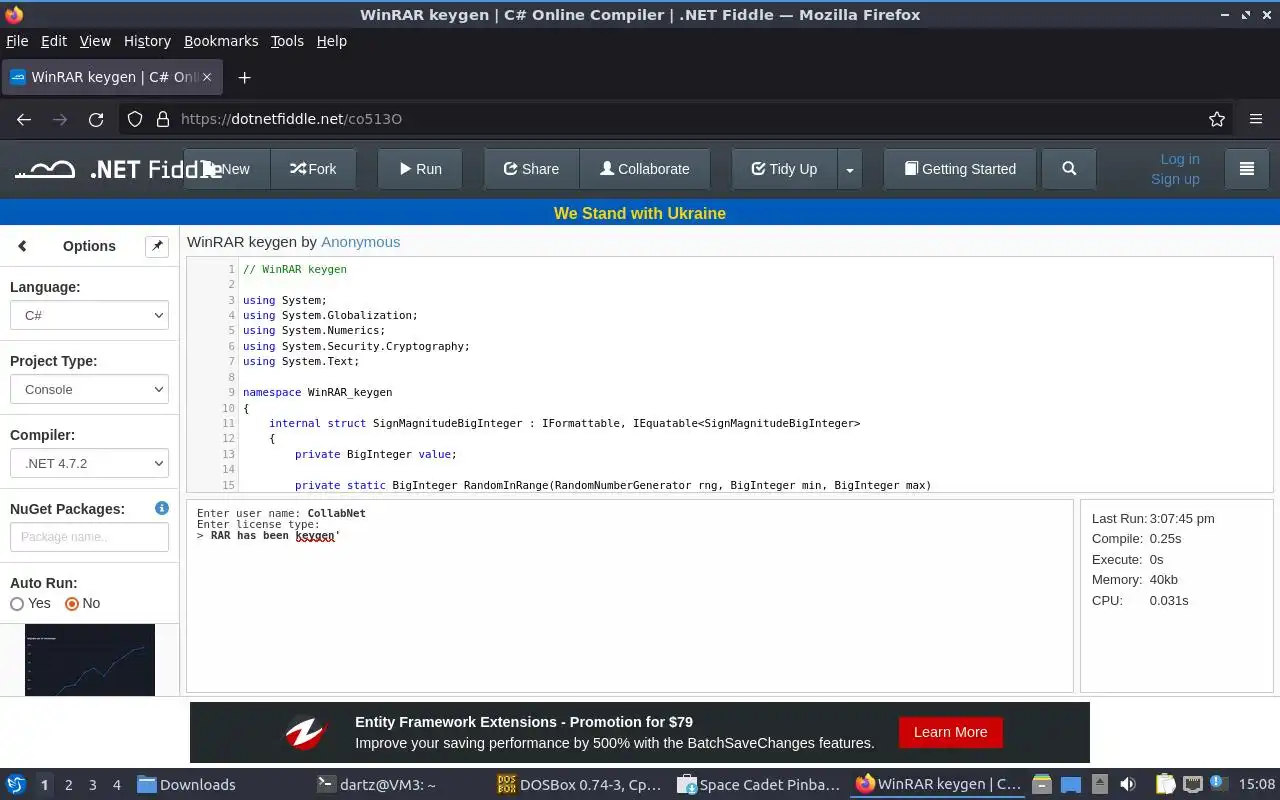Open the Project Type dropdown
This screenshot has width=1280, height=800.
tap(89, 389)
